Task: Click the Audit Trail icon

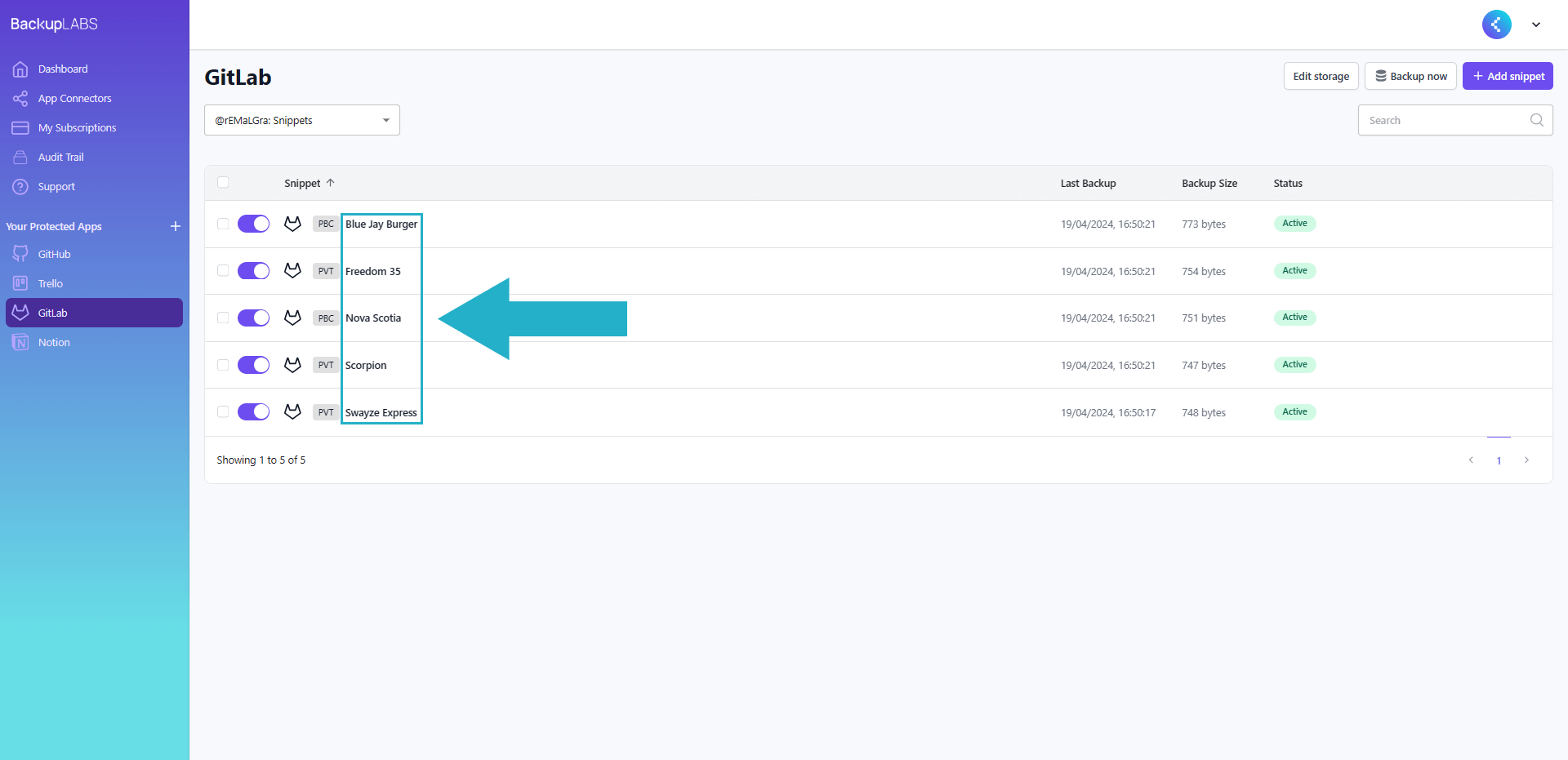Action: tap(20, 158)
